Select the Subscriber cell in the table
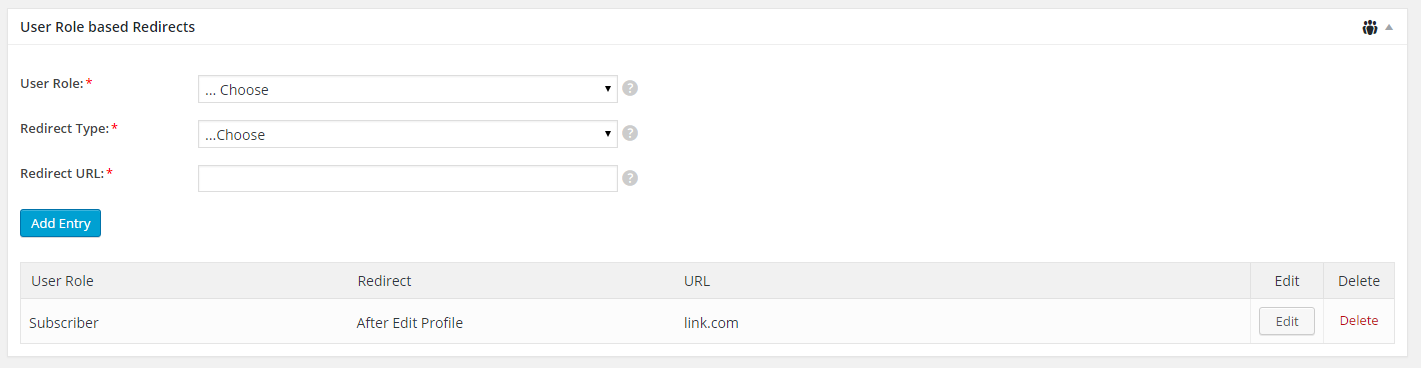Viewport: 1421px width, 368px height. pos(64,323)
